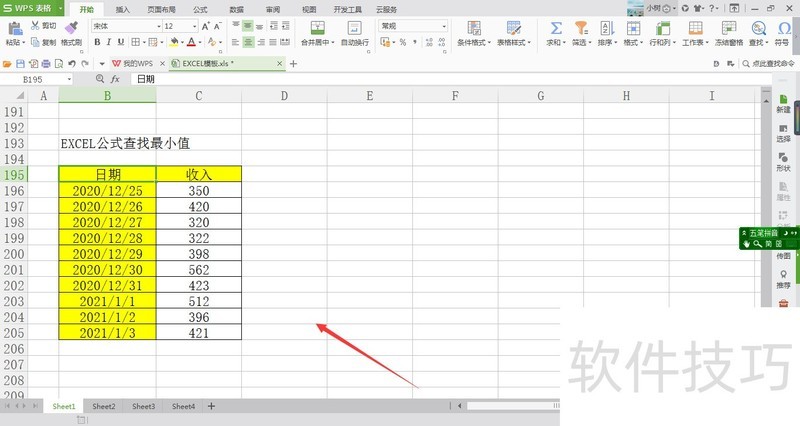Open the WPS 表格 application menu dropdown
Image resolution: width=800 pixels, height=426 pixels.
pos(60,8)
